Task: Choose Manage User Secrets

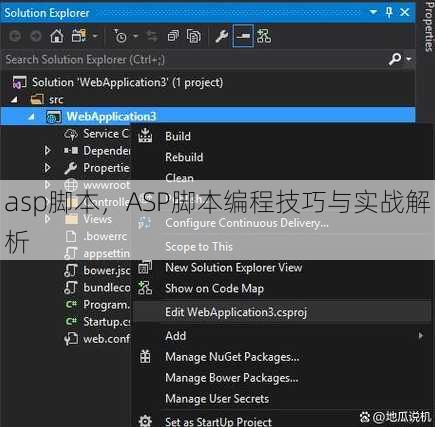Action: 217,399
